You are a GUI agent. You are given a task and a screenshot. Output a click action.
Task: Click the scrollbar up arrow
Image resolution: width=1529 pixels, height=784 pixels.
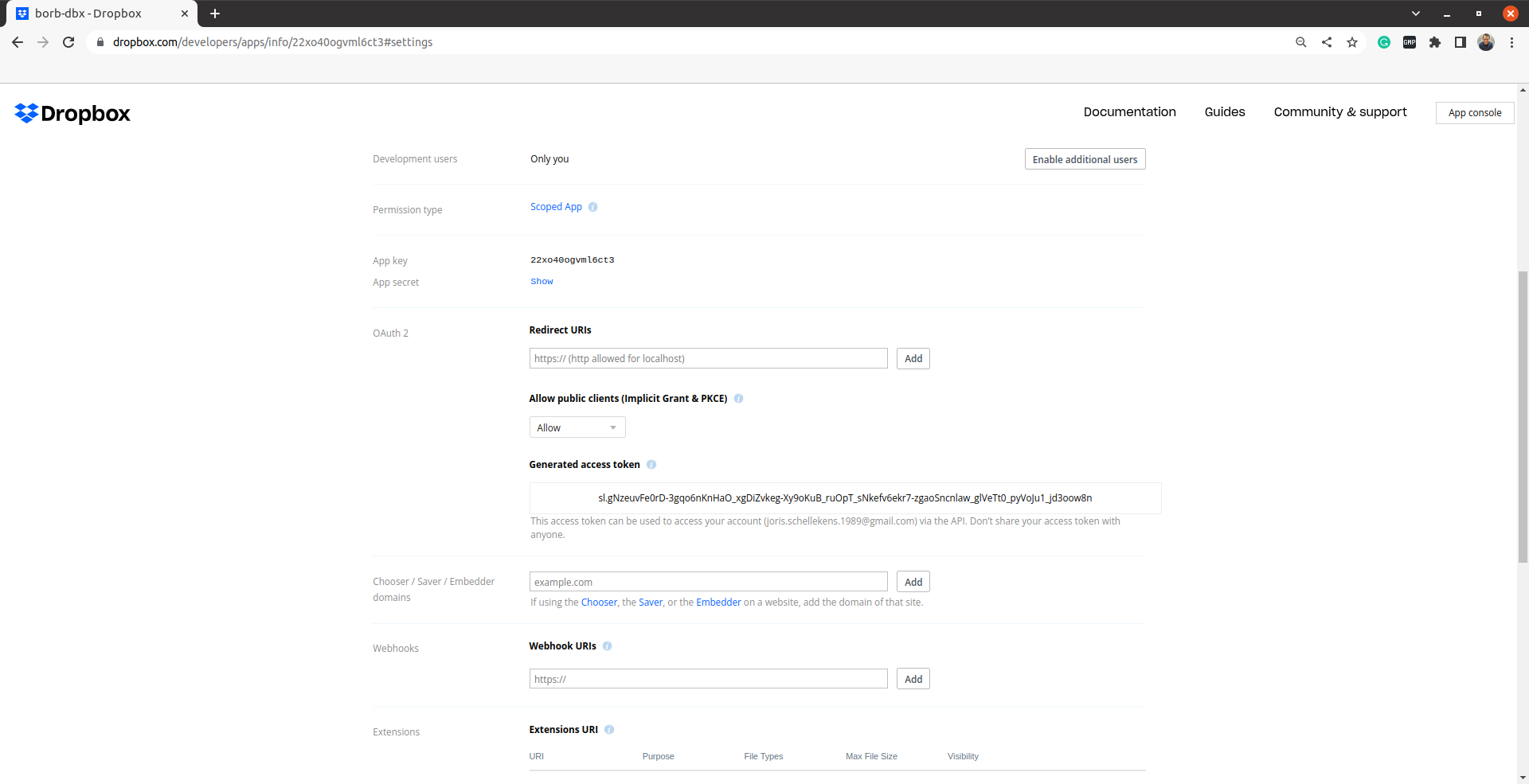(x=1523, y=89)
